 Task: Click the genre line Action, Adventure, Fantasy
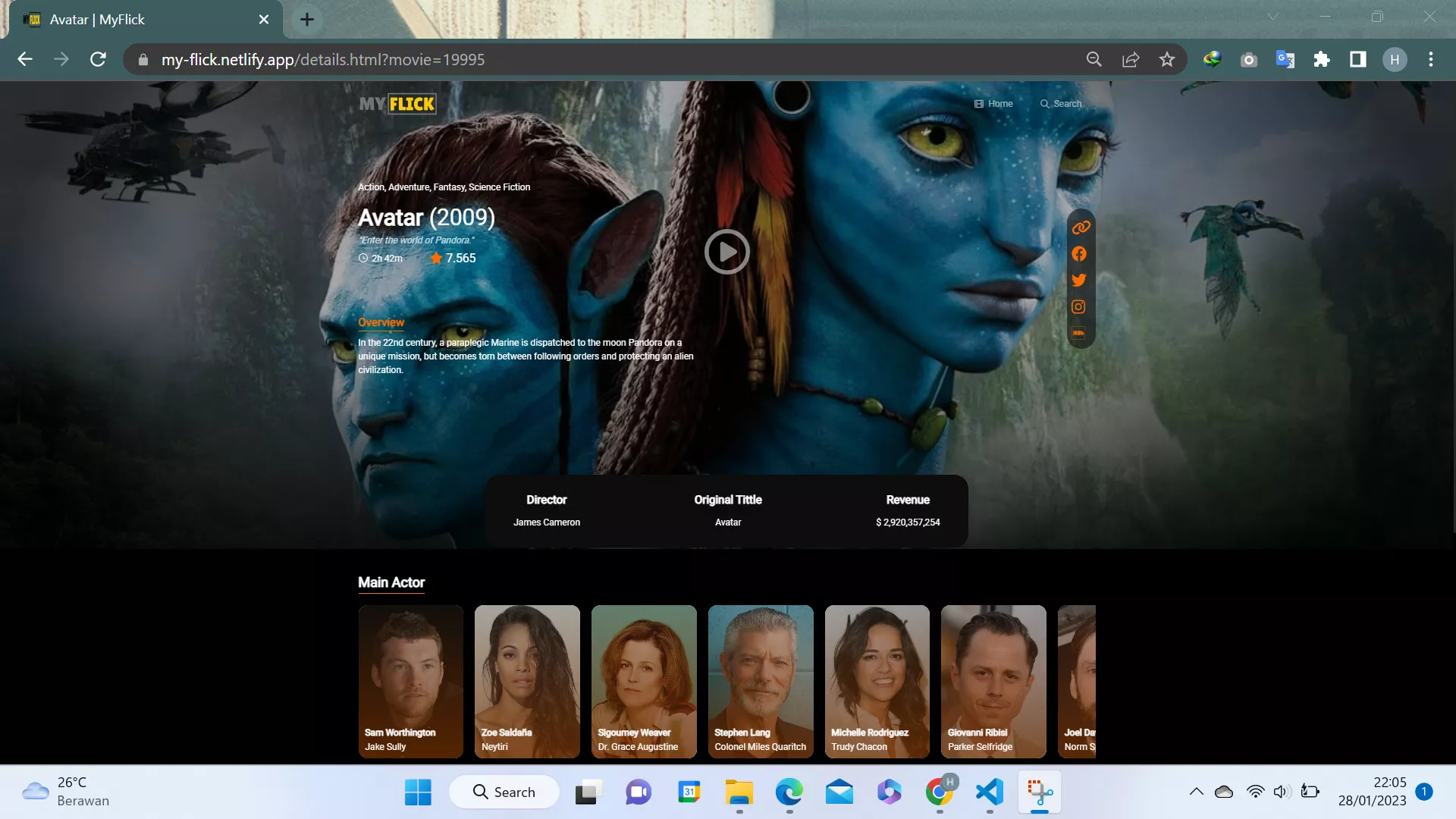pyautogui.click(x=444, y=187)
